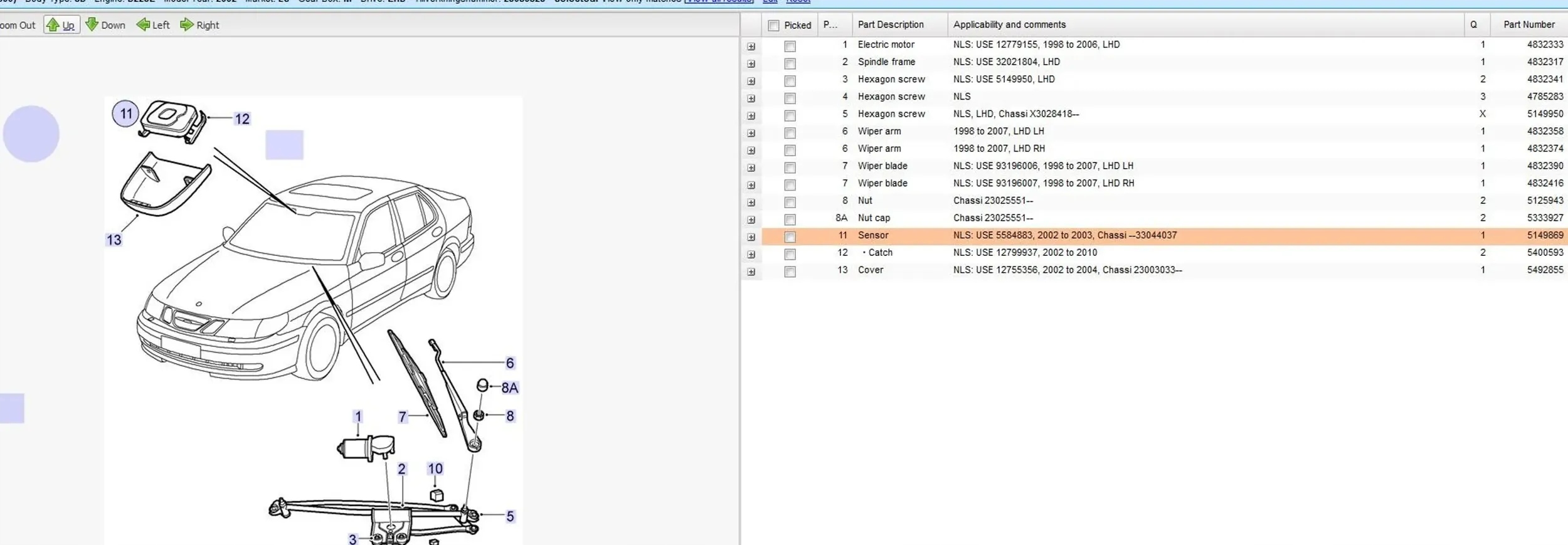Image resolution: width=1568 pixels, height=545 pixels.
Task: Tick the Picked header checkbox
Action: point(773,26)
